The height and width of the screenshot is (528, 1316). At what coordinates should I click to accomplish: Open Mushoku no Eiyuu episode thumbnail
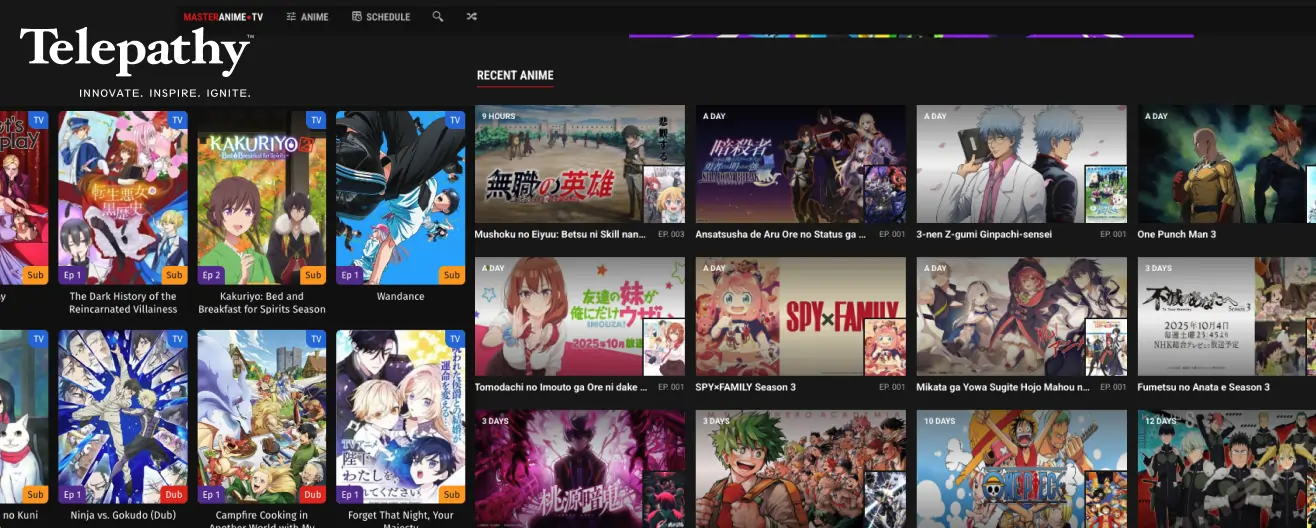point(579,164)
